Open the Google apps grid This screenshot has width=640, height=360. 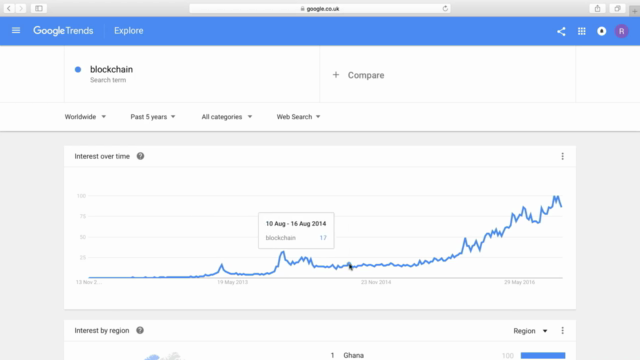(582, 31)
